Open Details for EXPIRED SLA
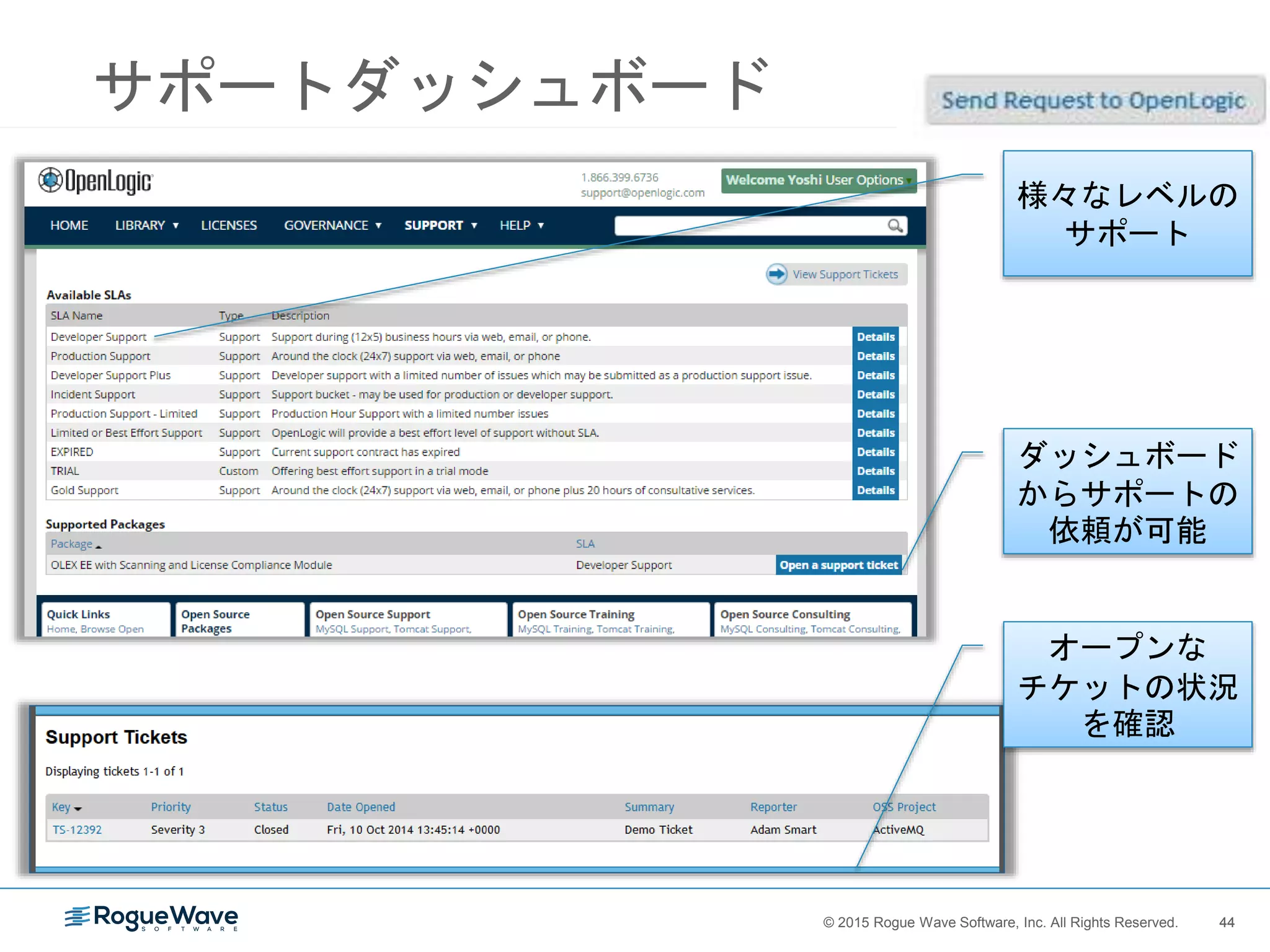 (876, 452)
